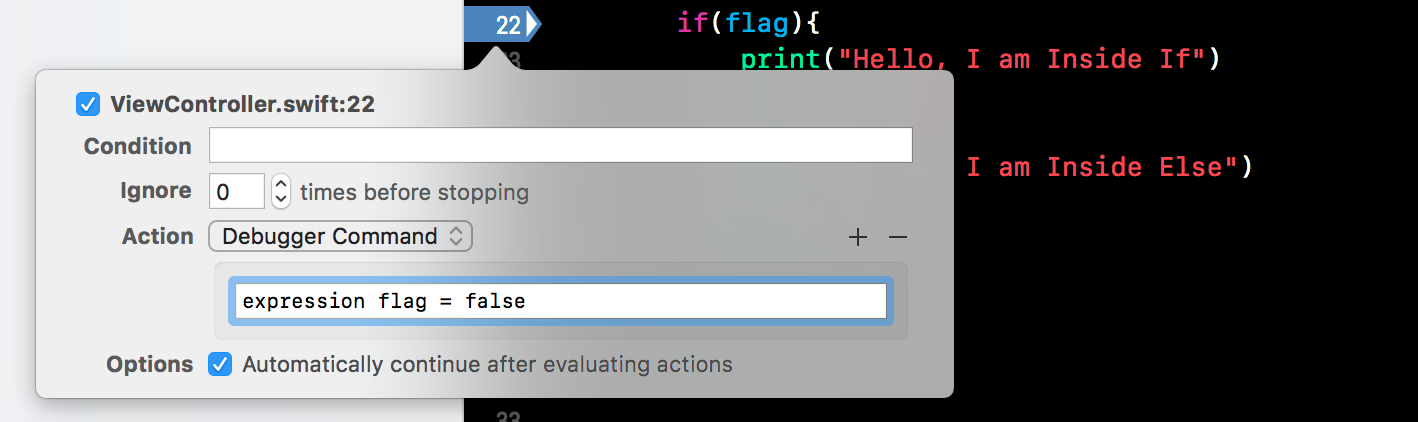Viewport: 1418px width, 422px height.
Task: Open the Debugger Command action dropdown
Action: pyautogui.click(x=340, y=237)
